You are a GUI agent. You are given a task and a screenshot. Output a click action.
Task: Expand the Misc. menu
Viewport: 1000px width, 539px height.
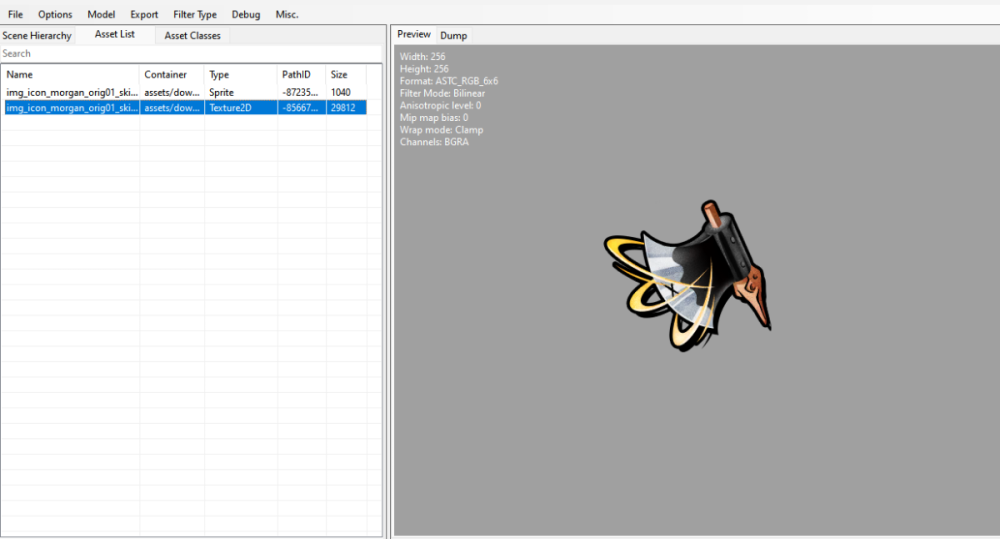(287, 15)
